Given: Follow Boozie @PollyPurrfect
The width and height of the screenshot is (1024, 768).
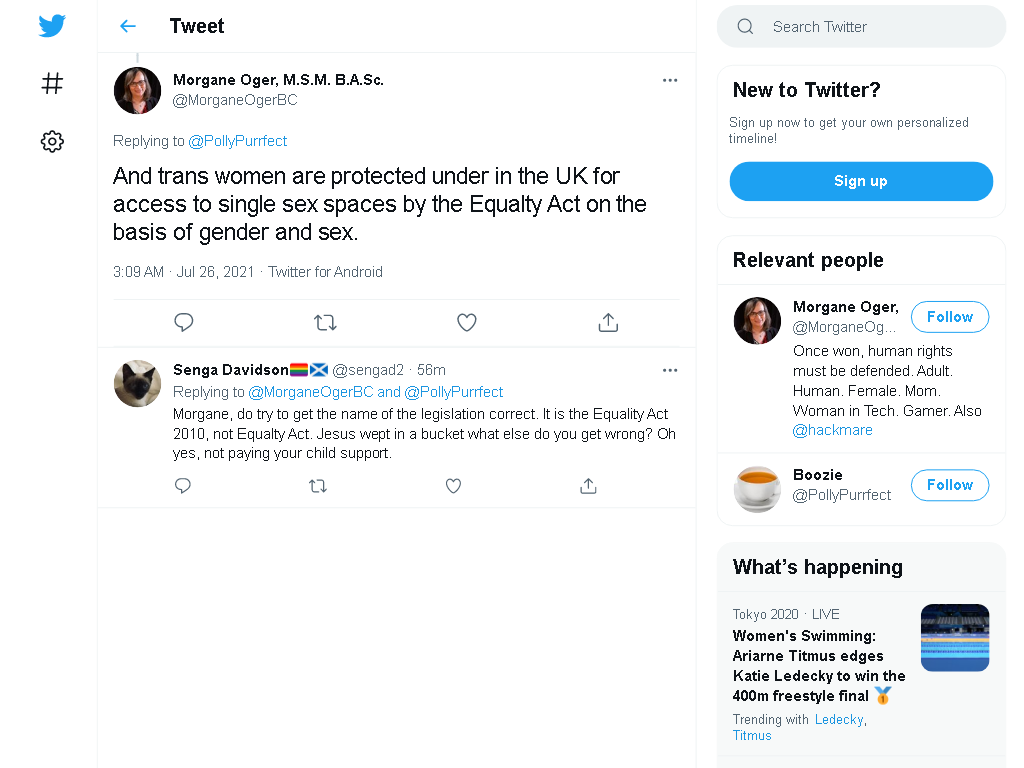Looking at the screenshot, I should (950, 485).
